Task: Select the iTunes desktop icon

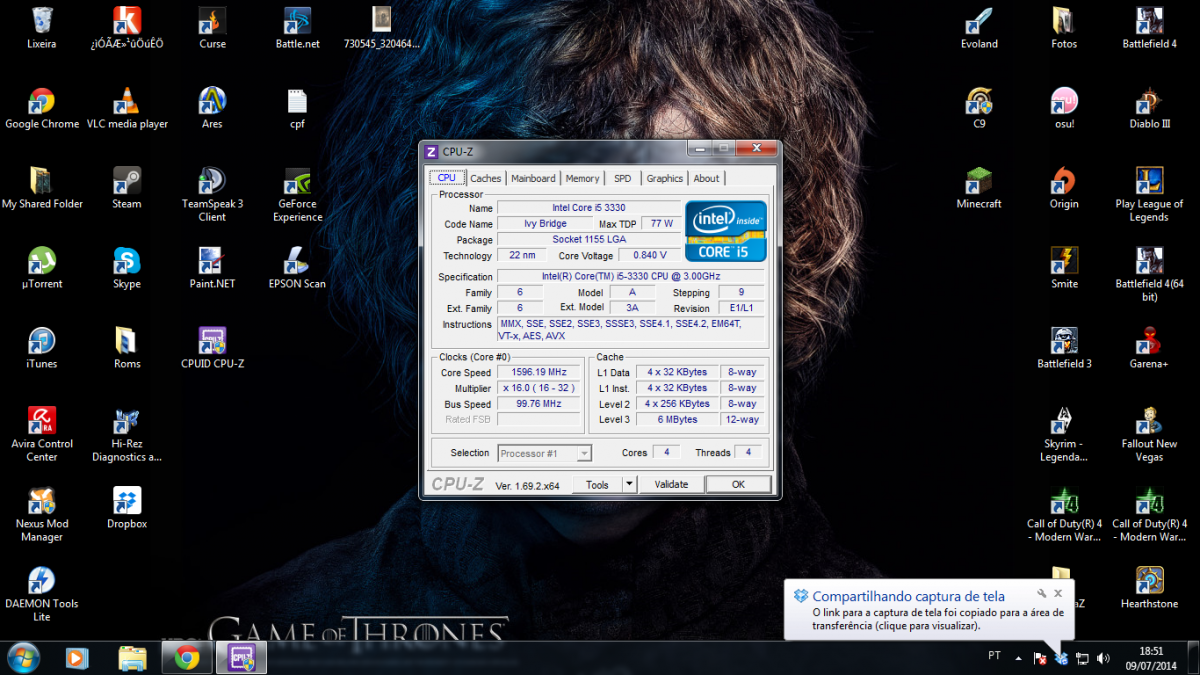Action: pyautogui.click(x=42, y=347)
